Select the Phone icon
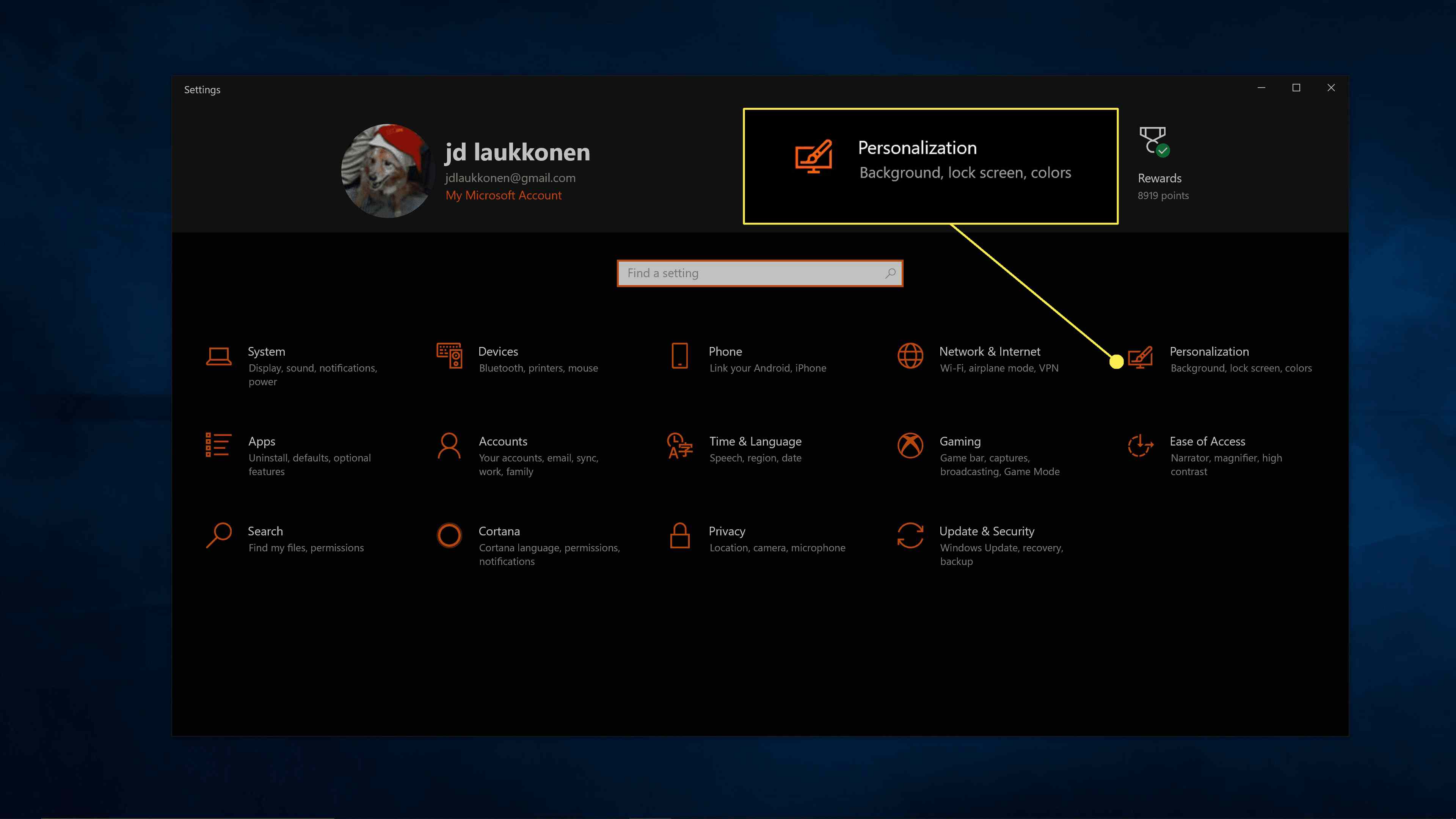Image resolution: width=1456 pixels, height=819 pixels. 679,356
